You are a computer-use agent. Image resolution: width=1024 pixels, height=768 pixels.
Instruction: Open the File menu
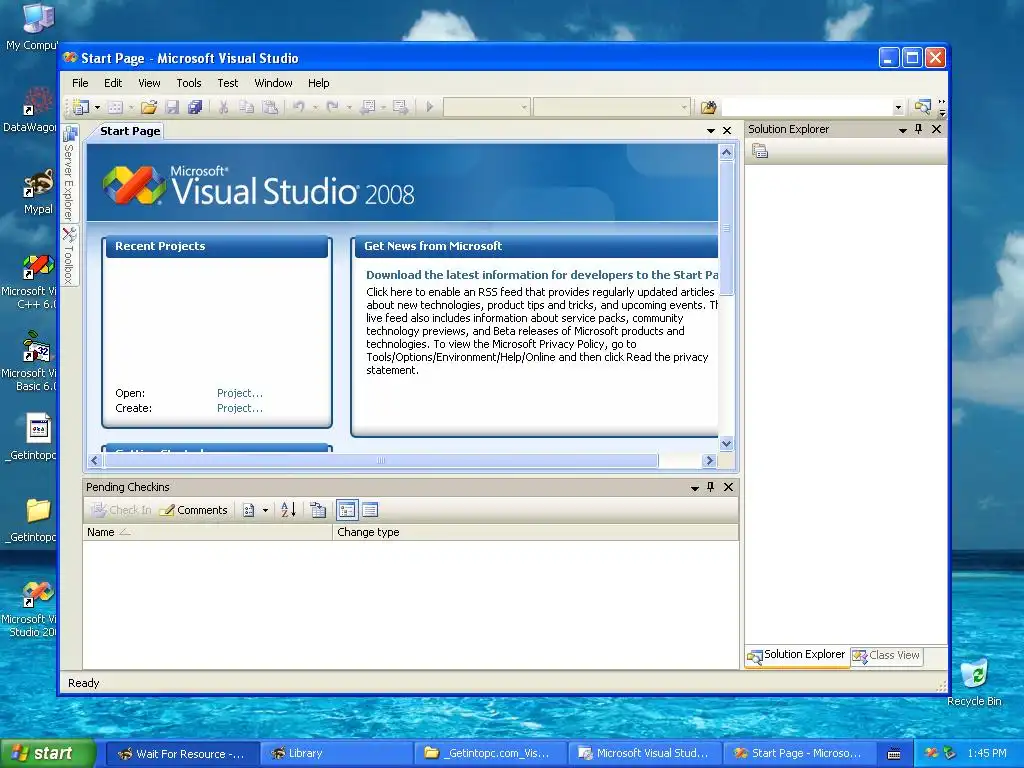80,83
